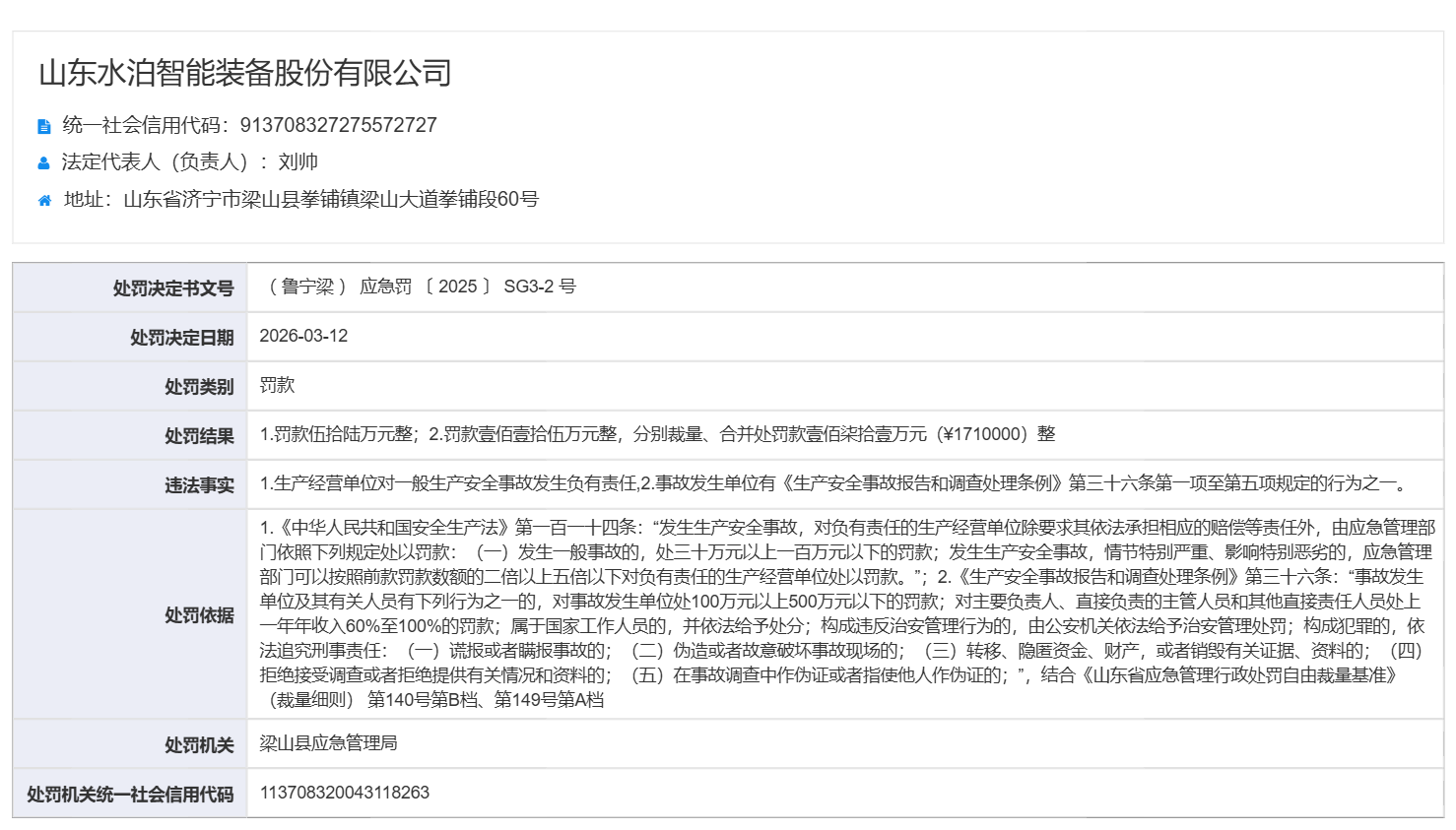1456x830 pixels.
Task: Click the penalty result text with ¥1710000
Action: tap(657, 434)
